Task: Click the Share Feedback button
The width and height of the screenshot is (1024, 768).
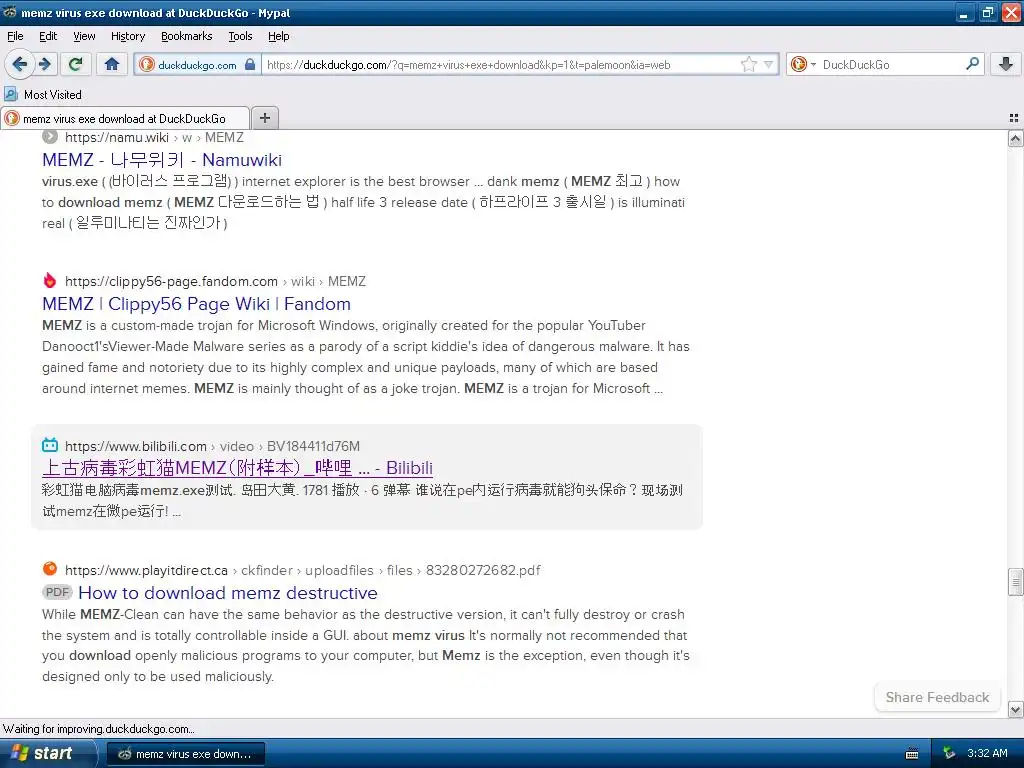Action: (x=937, y=697)
